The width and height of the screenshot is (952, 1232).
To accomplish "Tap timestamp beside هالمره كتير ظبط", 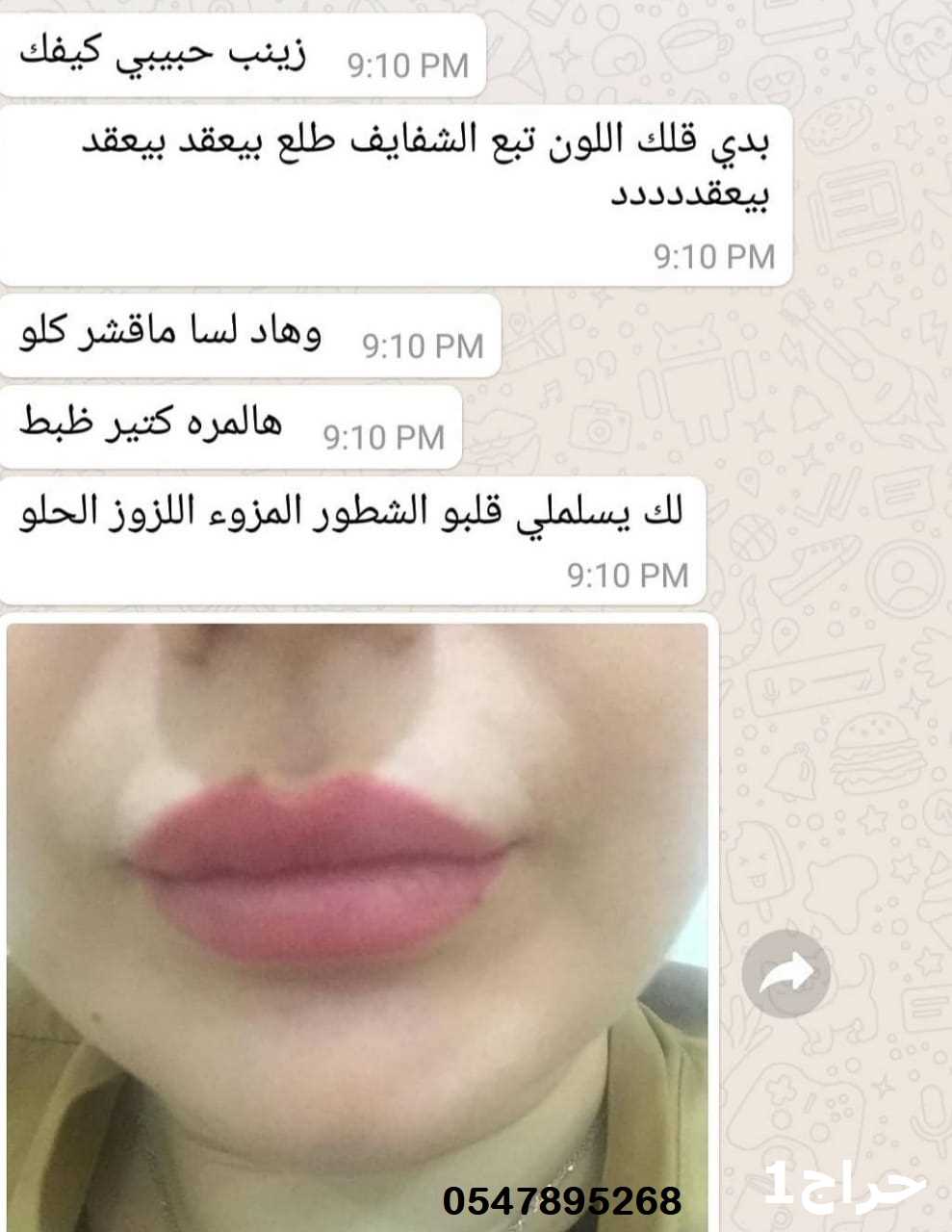I will point(384,437).
